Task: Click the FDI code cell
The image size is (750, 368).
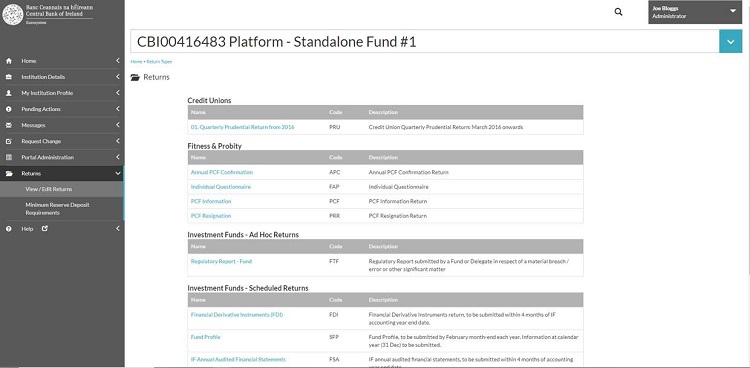Action: point(334,315)
